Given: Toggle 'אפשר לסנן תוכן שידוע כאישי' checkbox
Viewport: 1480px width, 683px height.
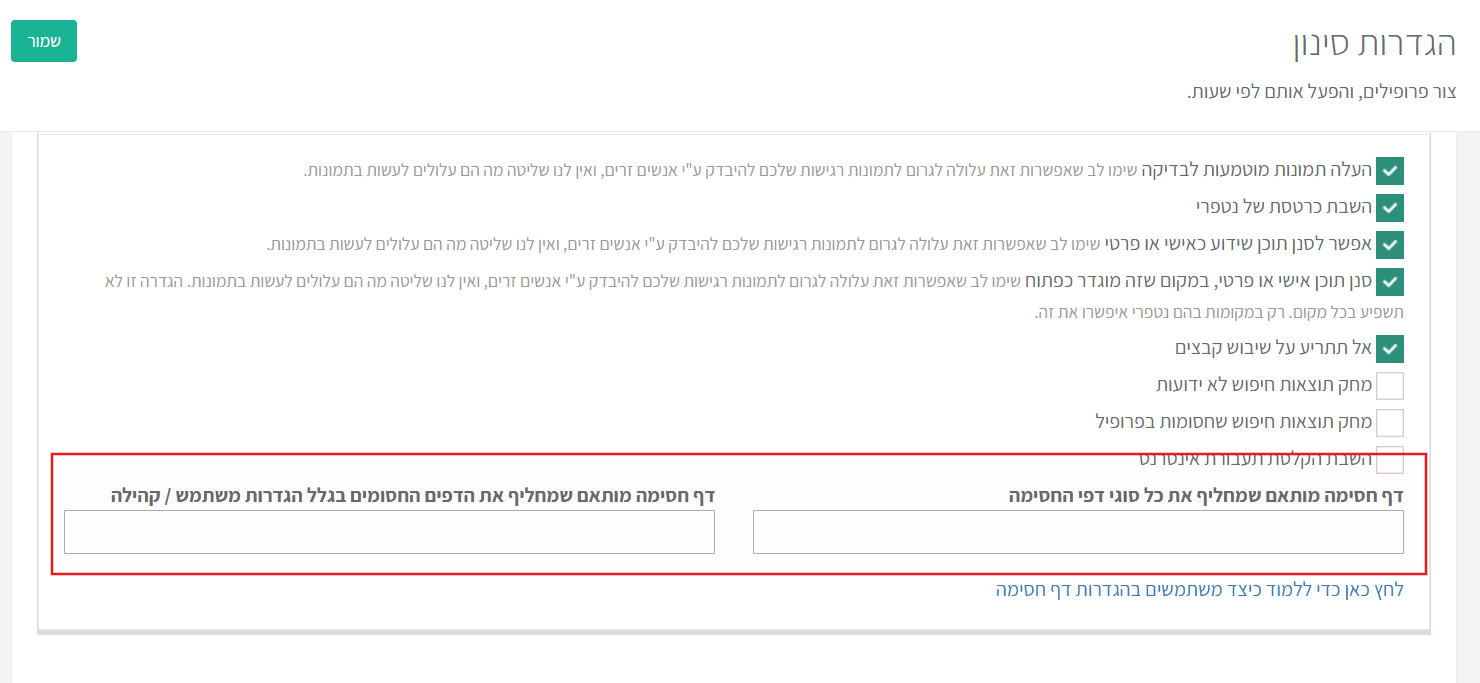Looking at the screenshot, I should point(1390,245).
